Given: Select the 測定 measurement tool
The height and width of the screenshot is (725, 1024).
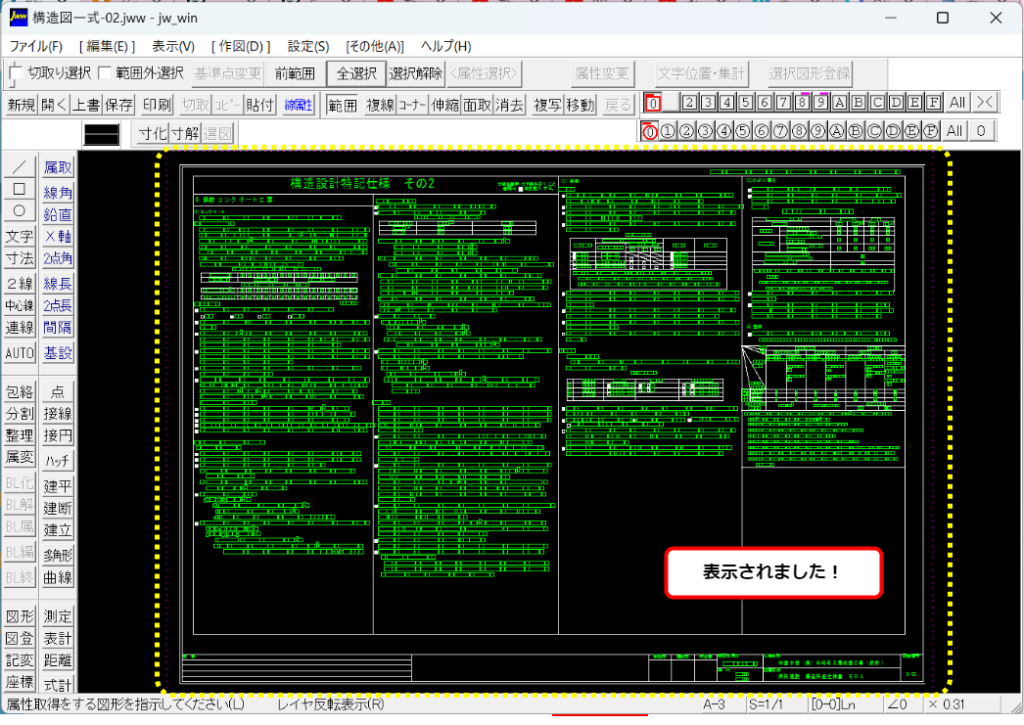Looking at the screenshot, I should (58, 617).
